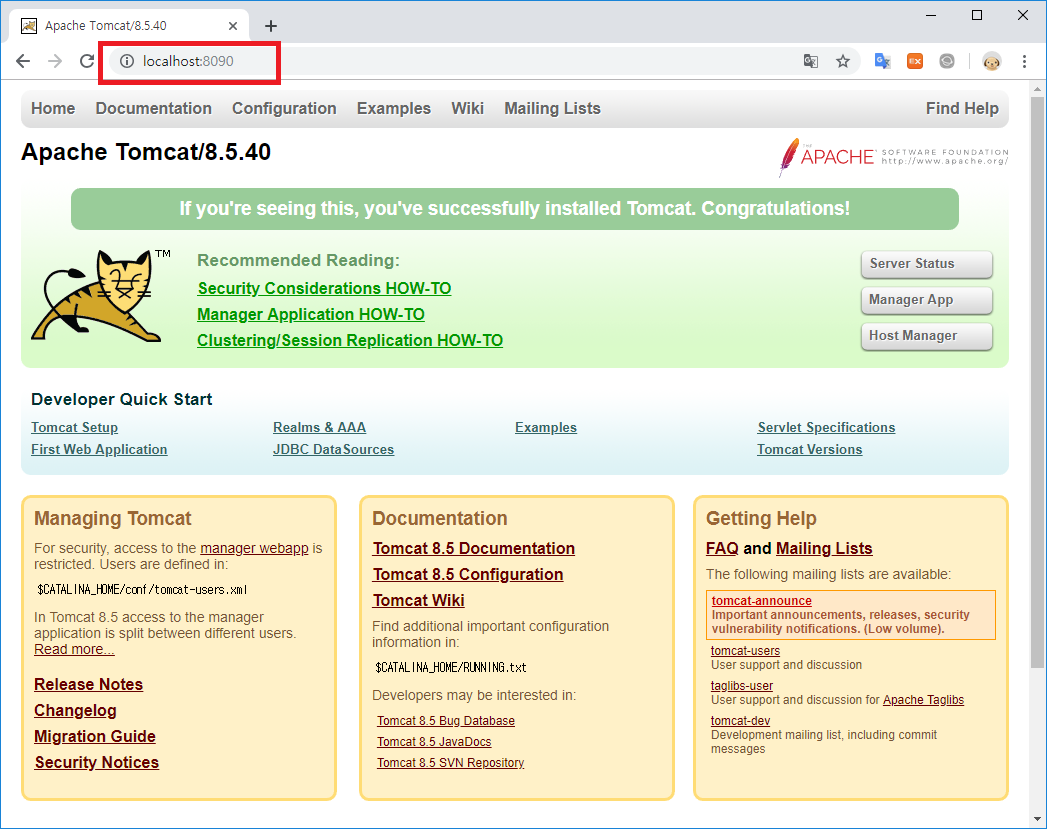Open the Chrome three-dot menu
This screenshot has height=829, width=1047.
[1024, 61]
